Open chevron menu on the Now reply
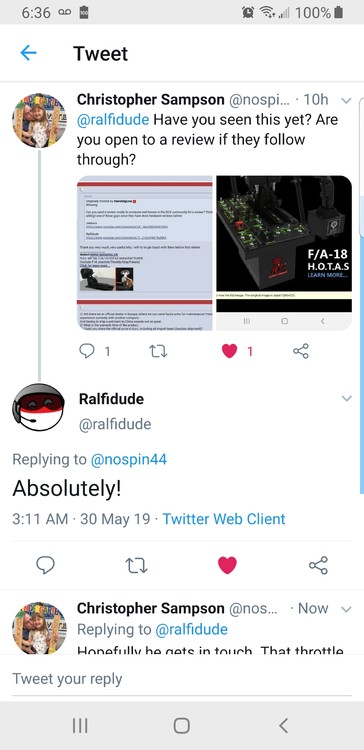 tap(346, 609)
